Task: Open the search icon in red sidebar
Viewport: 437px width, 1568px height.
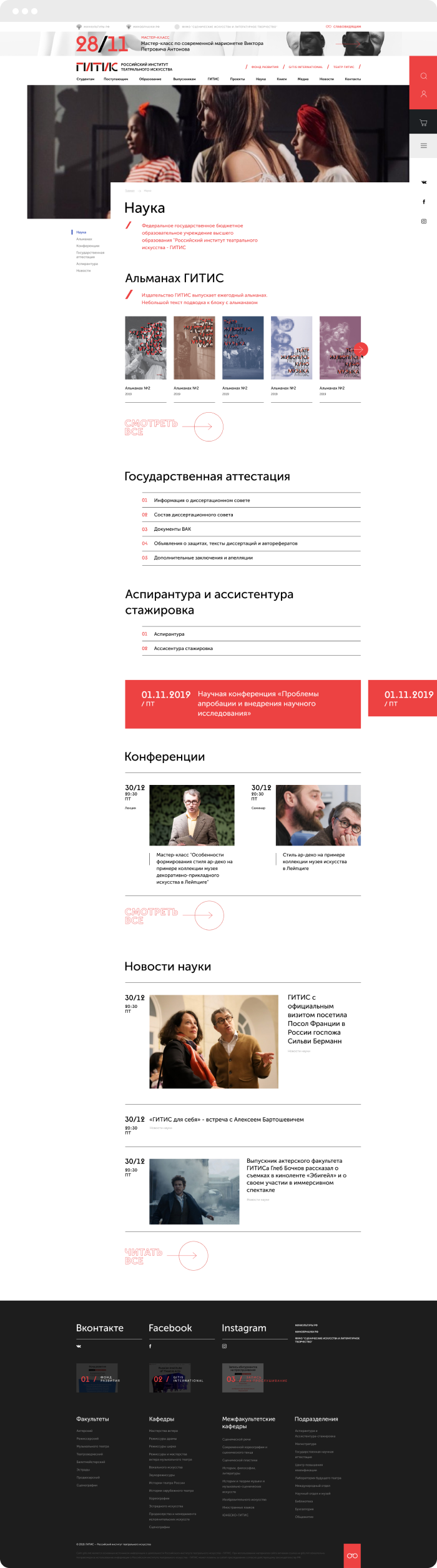Action: pyautogui.click(x=423, y=76)
